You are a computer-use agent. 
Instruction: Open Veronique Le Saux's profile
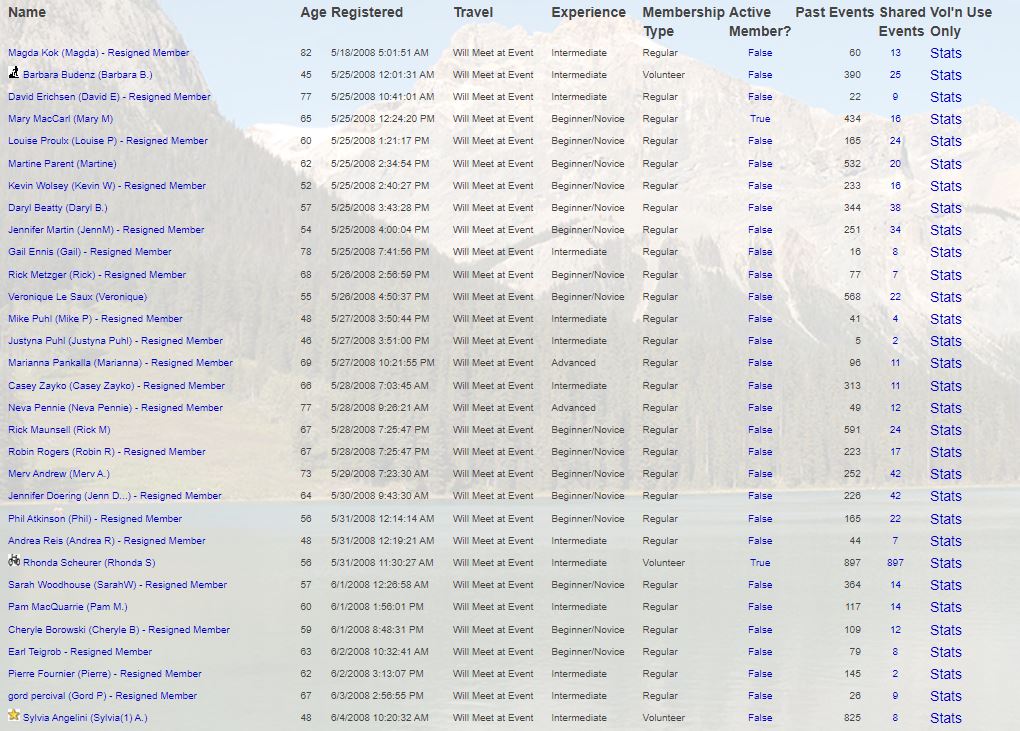click(77, 297)
